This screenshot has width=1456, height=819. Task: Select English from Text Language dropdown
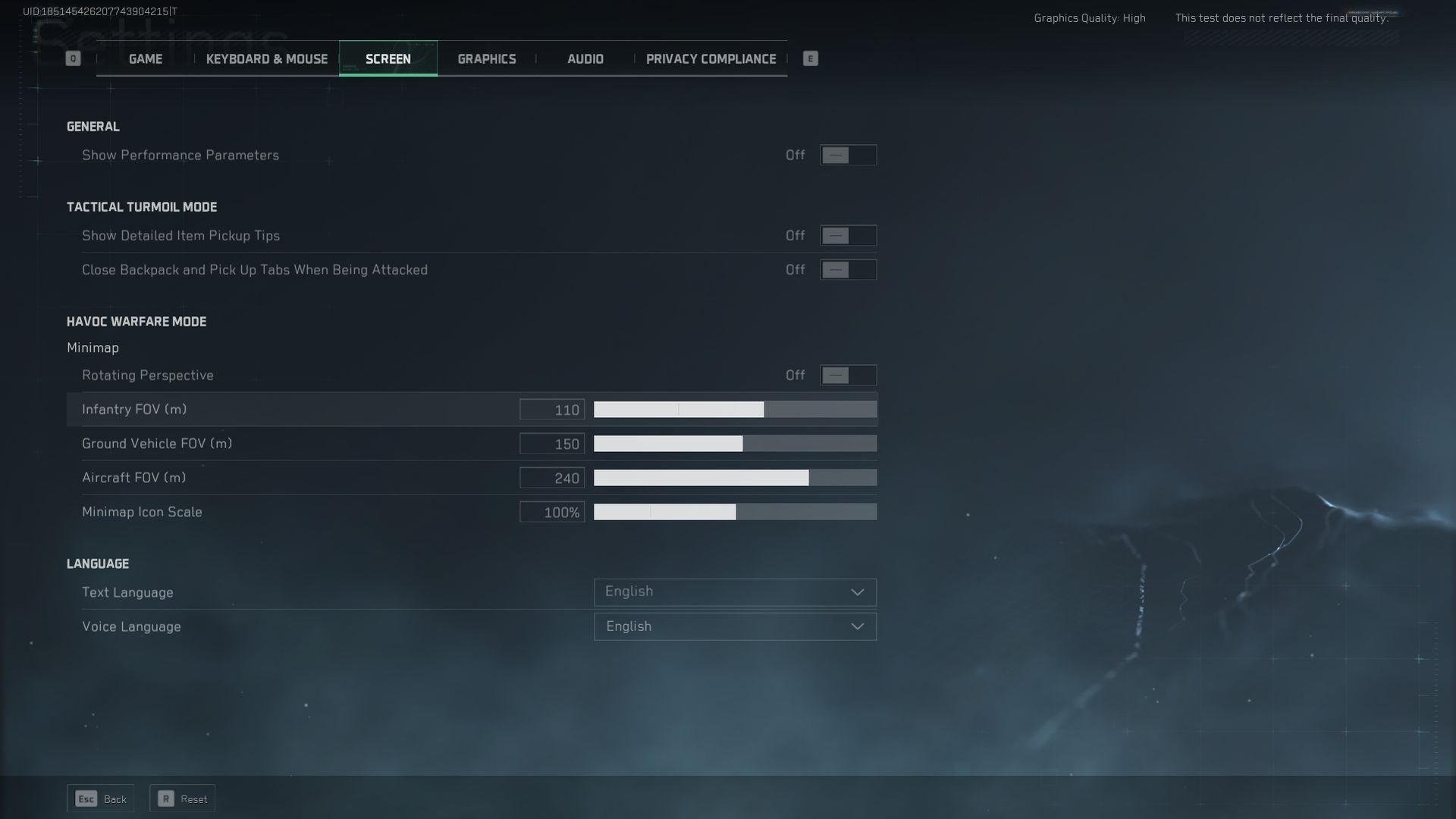coord(735,591)
